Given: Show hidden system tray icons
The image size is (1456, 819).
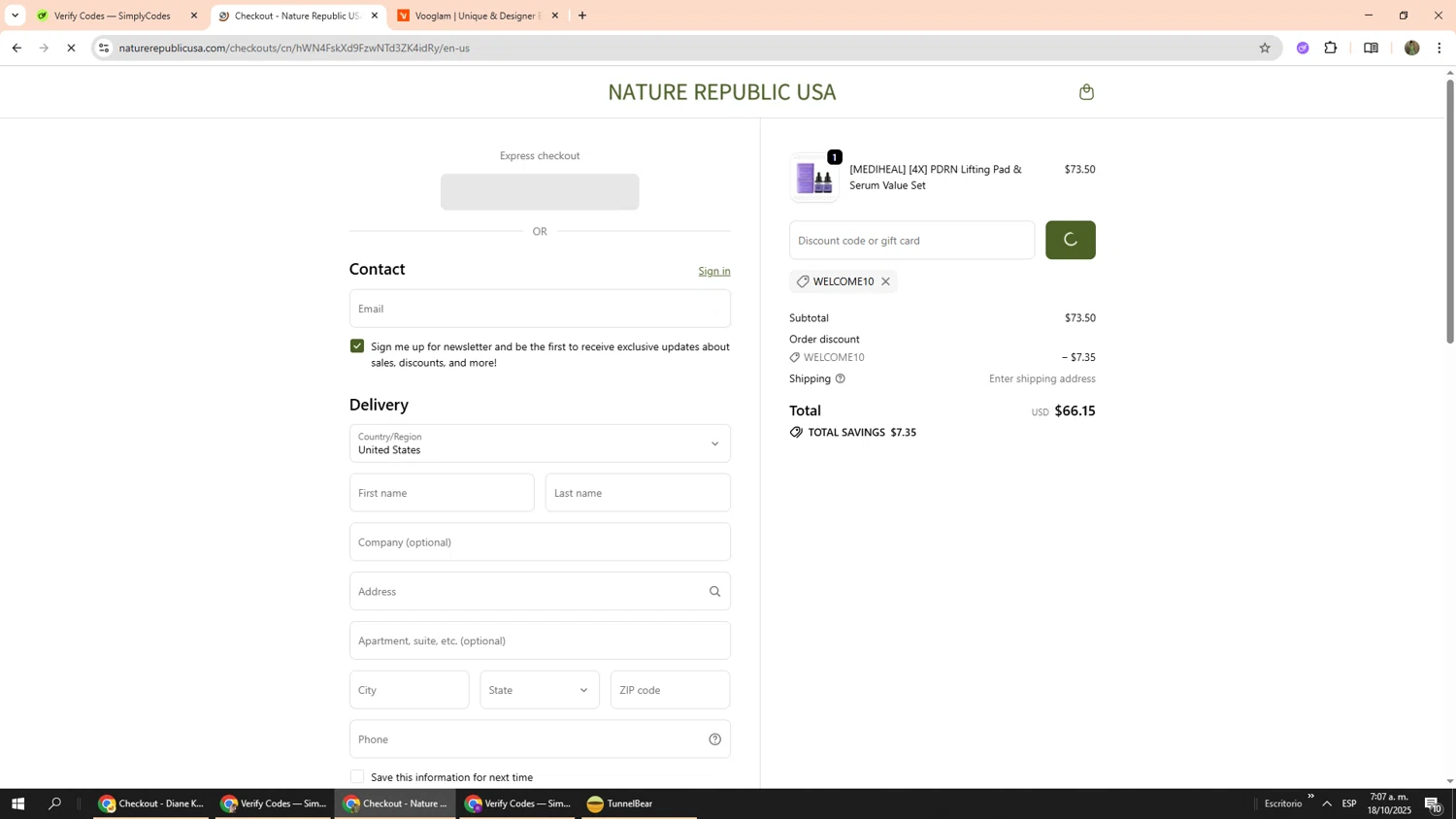Looking at the screenshot, I should (x=1327, y=803).
